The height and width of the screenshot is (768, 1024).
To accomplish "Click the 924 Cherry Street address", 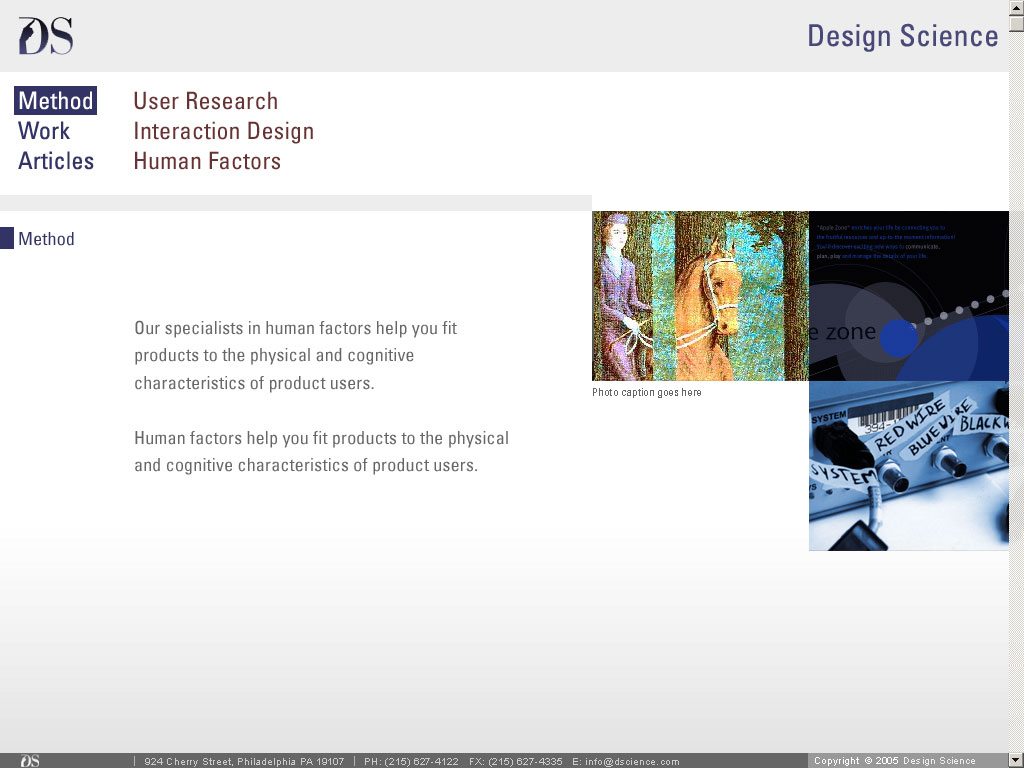I will tap(243, 762).
